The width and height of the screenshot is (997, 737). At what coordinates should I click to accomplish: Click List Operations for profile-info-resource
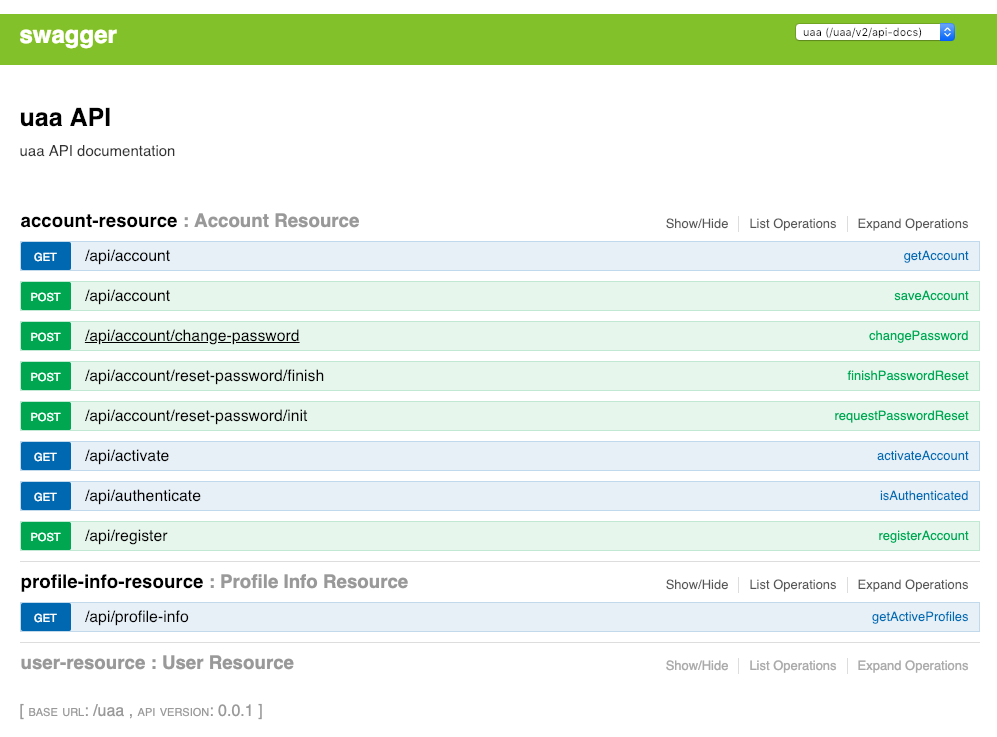[792, 584]
